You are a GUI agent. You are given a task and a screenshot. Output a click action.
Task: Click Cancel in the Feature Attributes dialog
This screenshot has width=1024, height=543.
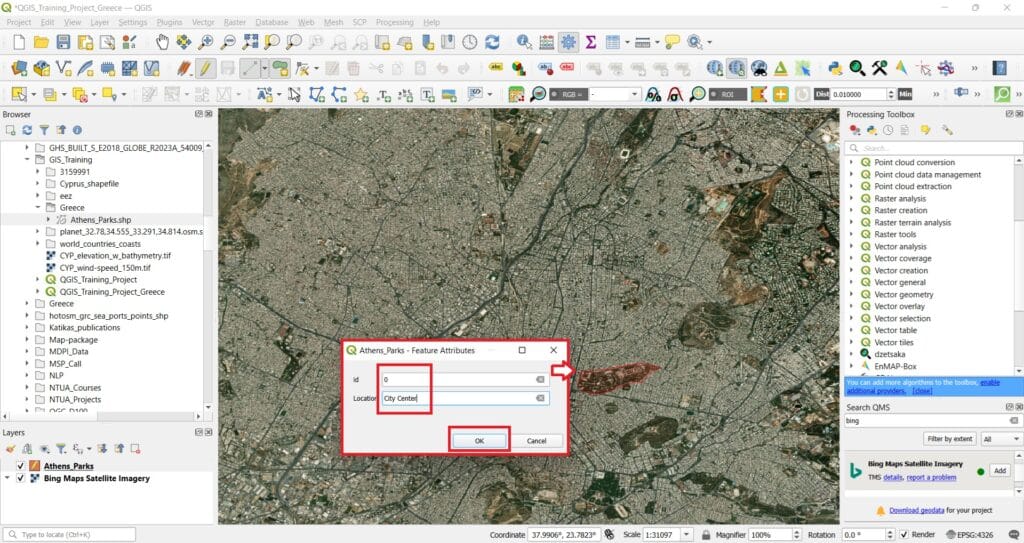(536, 441)
